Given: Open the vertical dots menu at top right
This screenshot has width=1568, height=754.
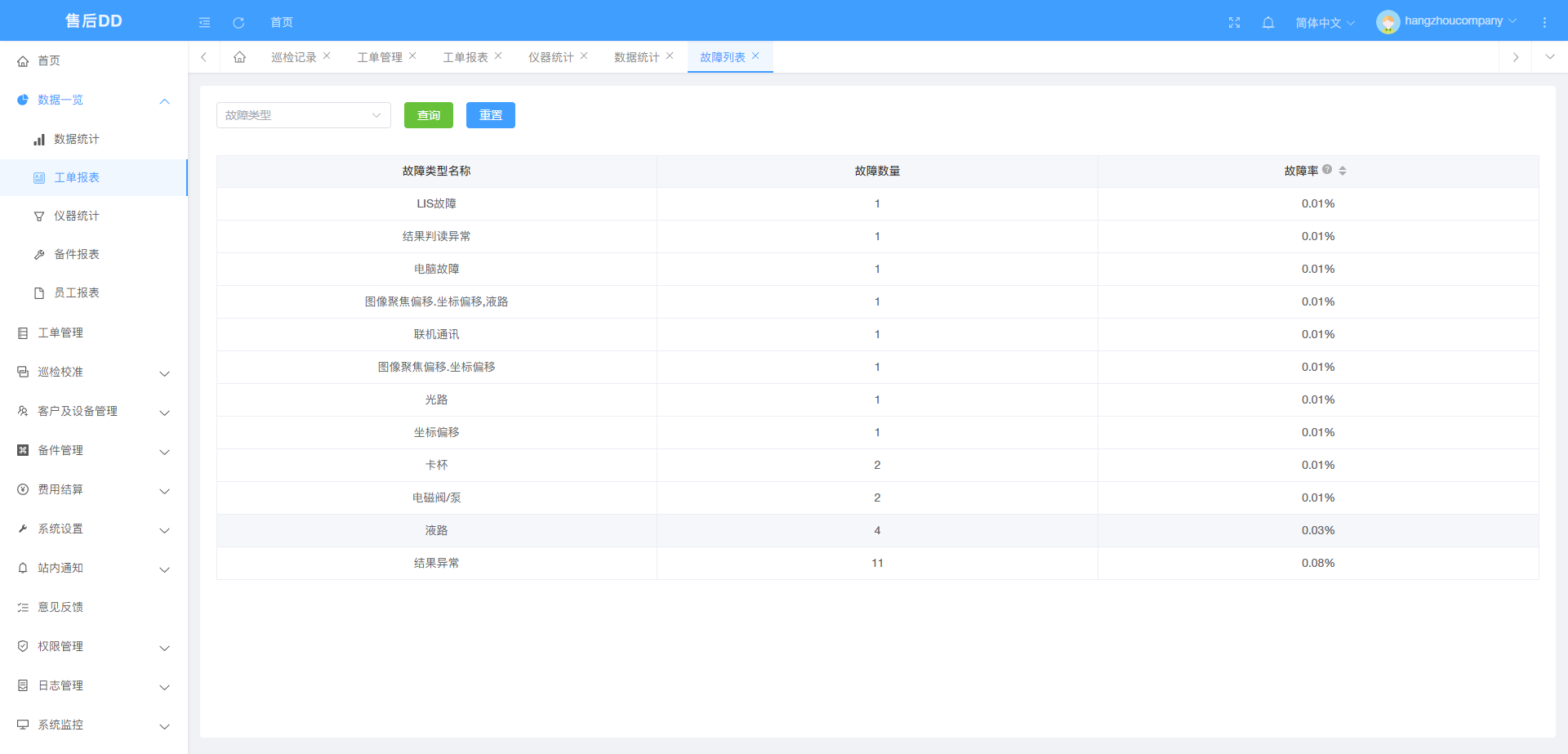Looking at the screenshot, I should [1547, 21].
